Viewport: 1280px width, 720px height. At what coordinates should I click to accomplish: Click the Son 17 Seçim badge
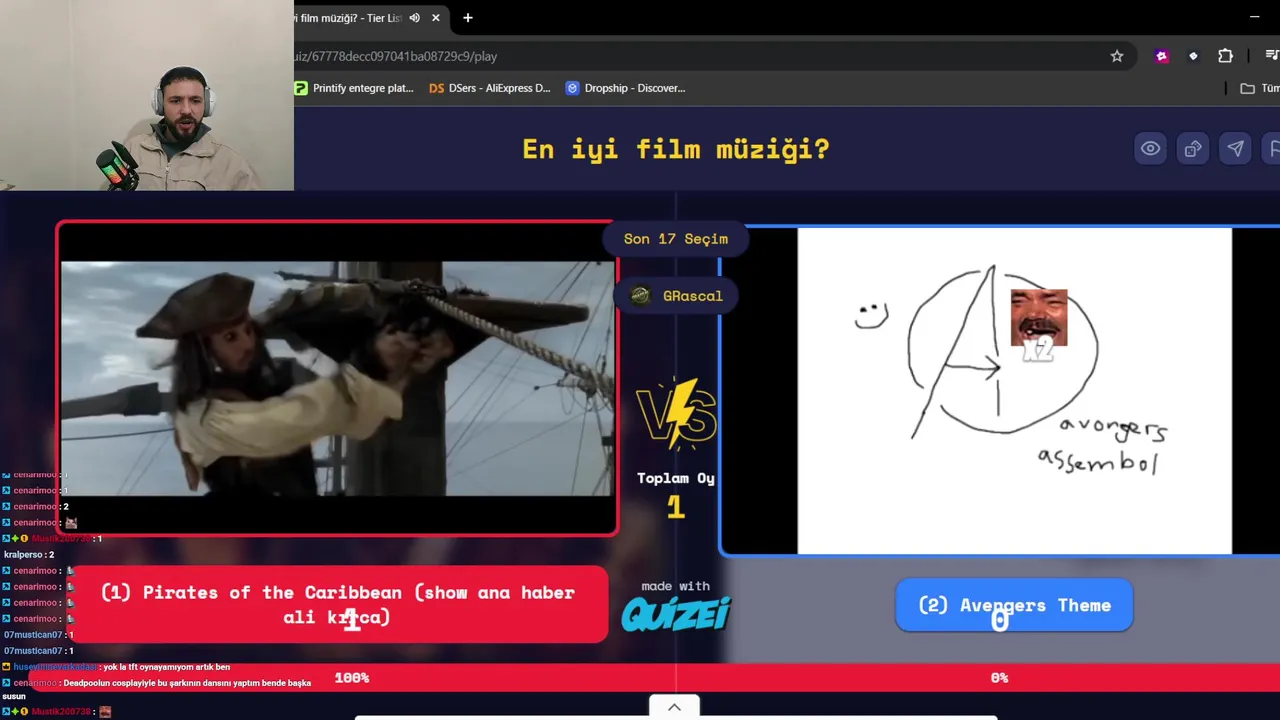(676, 239)
